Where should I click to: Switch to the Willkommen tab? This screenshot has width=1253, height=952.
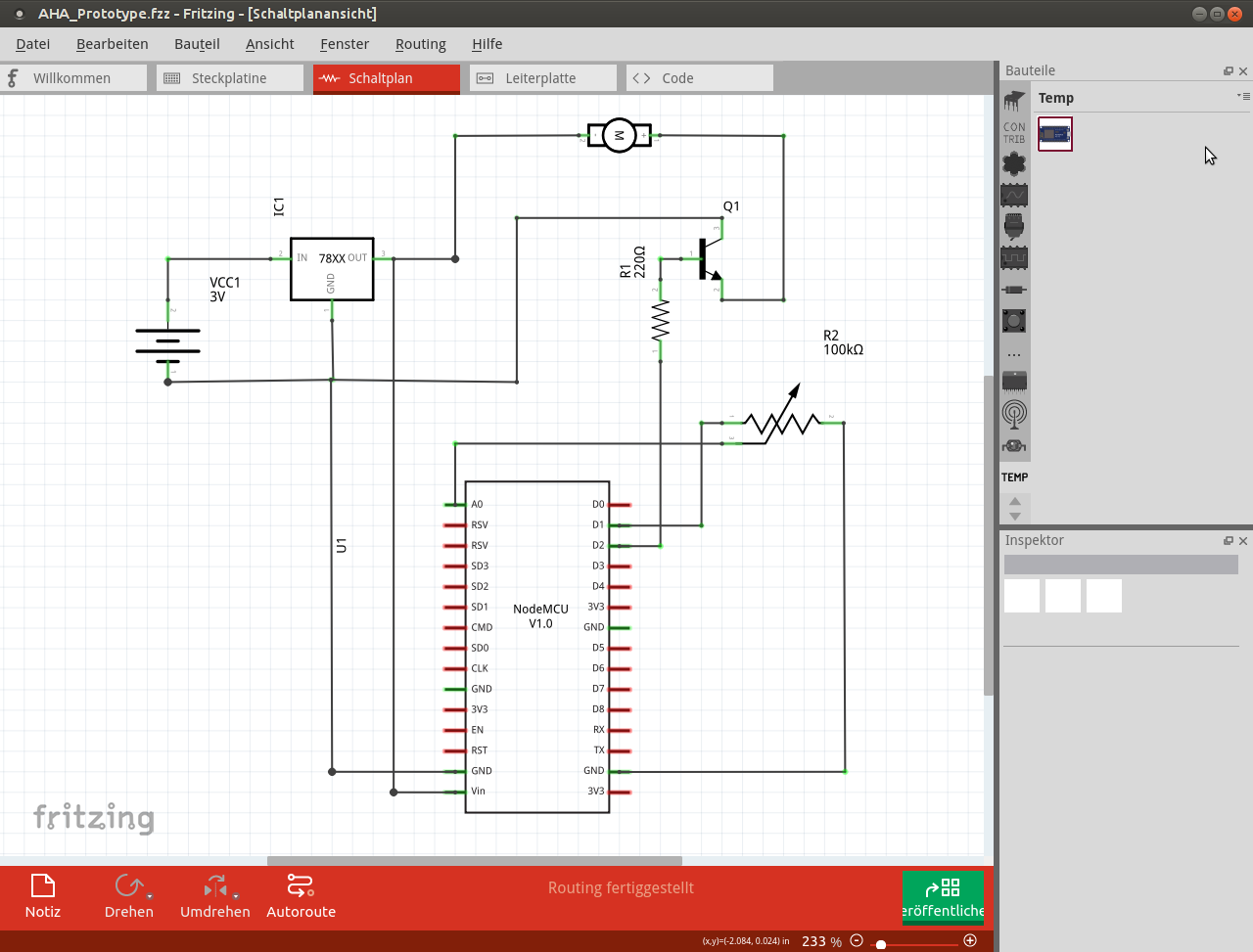coord(73,78)
